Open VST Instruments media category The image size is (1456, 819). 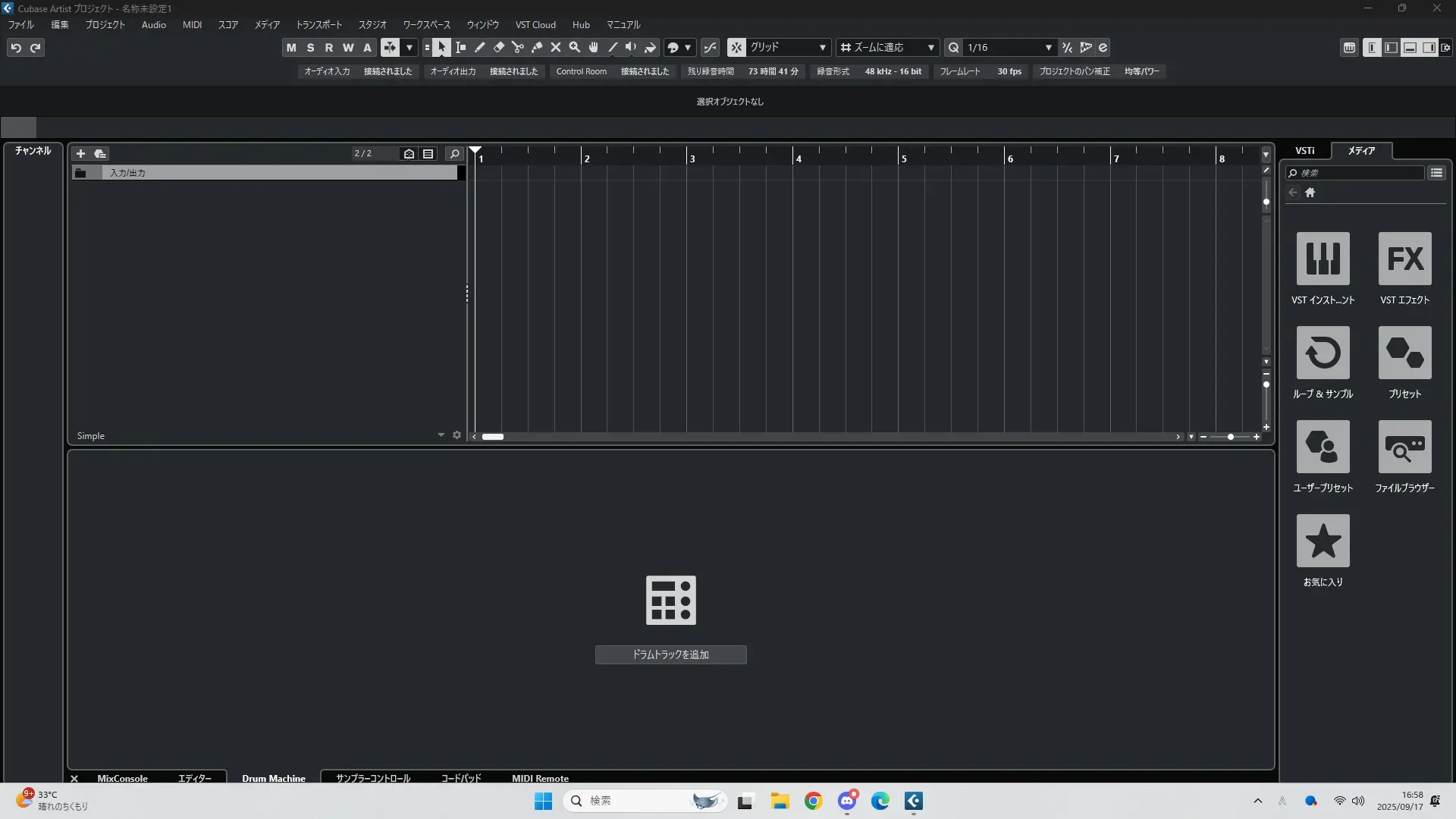[1323, 259]
